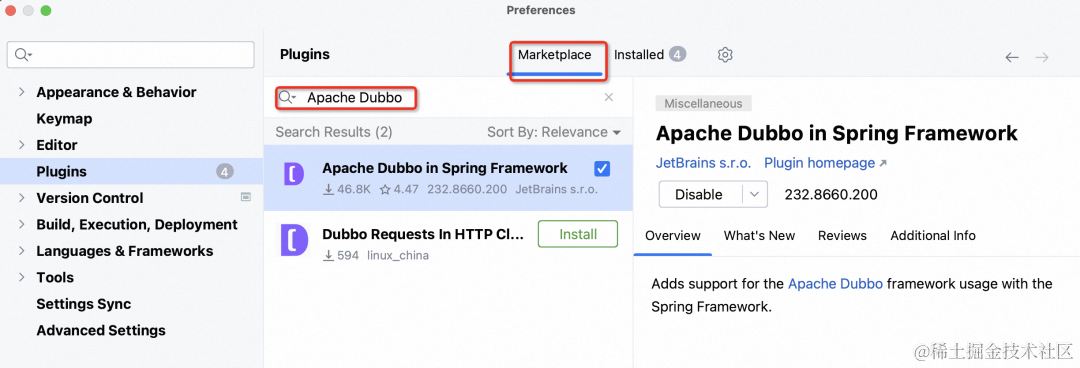The width and height of the screenshot is (1080, 368).
Task: Click the Plugins heading above the search field
Action: 305,54
